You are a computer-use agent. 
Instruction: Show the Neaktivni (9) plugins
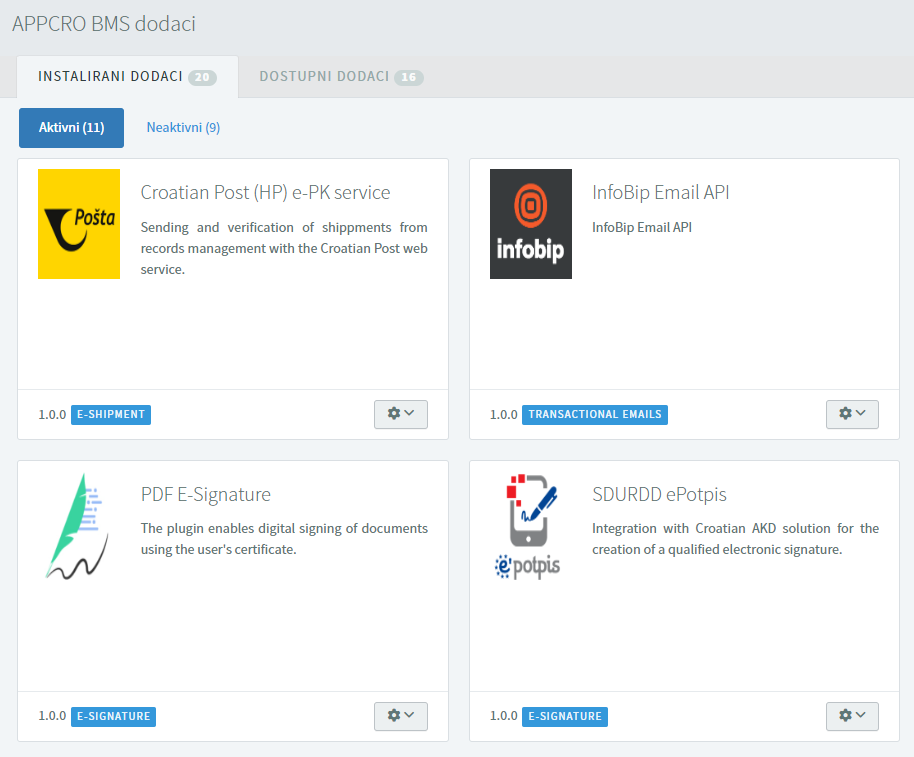coord(183,128)
